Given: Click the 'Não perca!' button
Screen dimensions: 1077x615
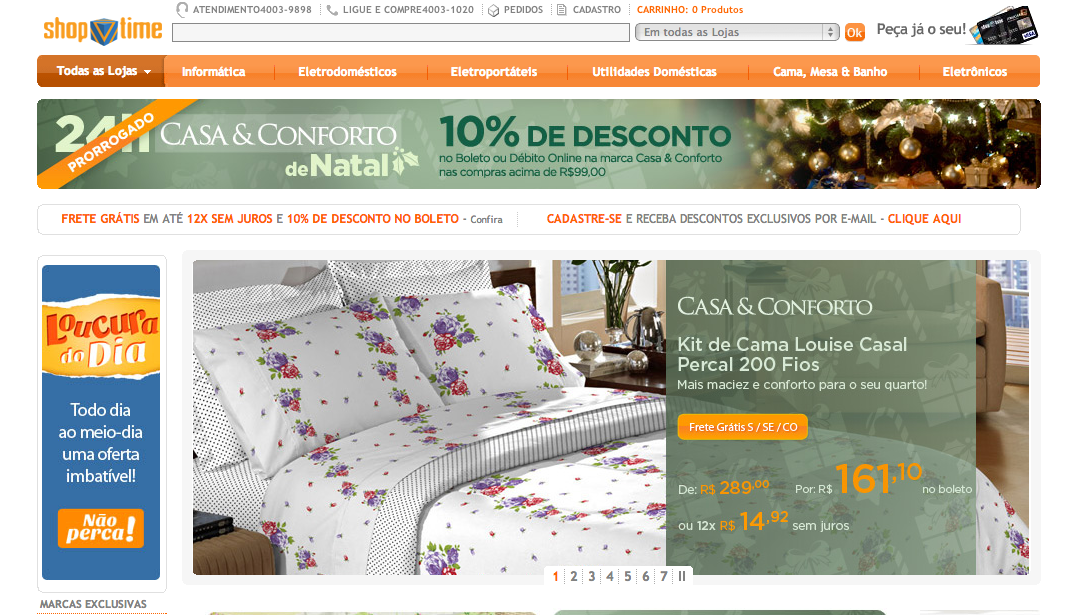Looking at the screenshot, I should pyautogui.click(x=101, y=528).
